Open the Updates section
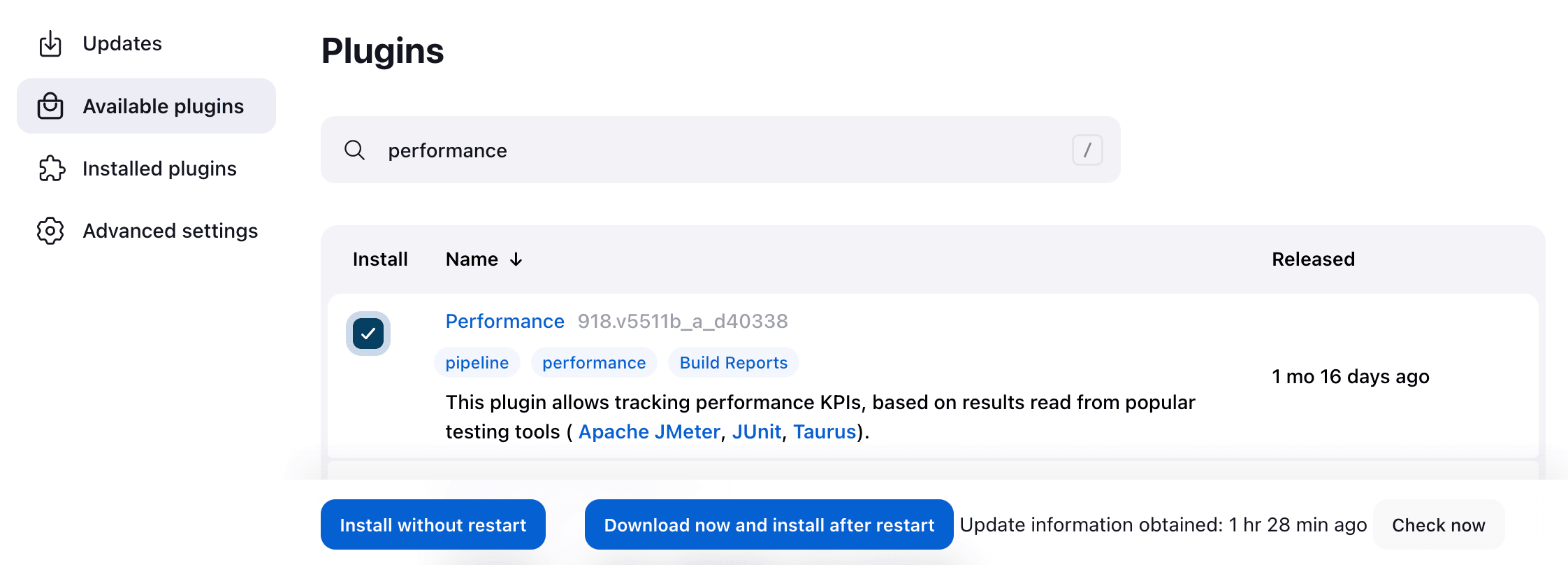 122,43
